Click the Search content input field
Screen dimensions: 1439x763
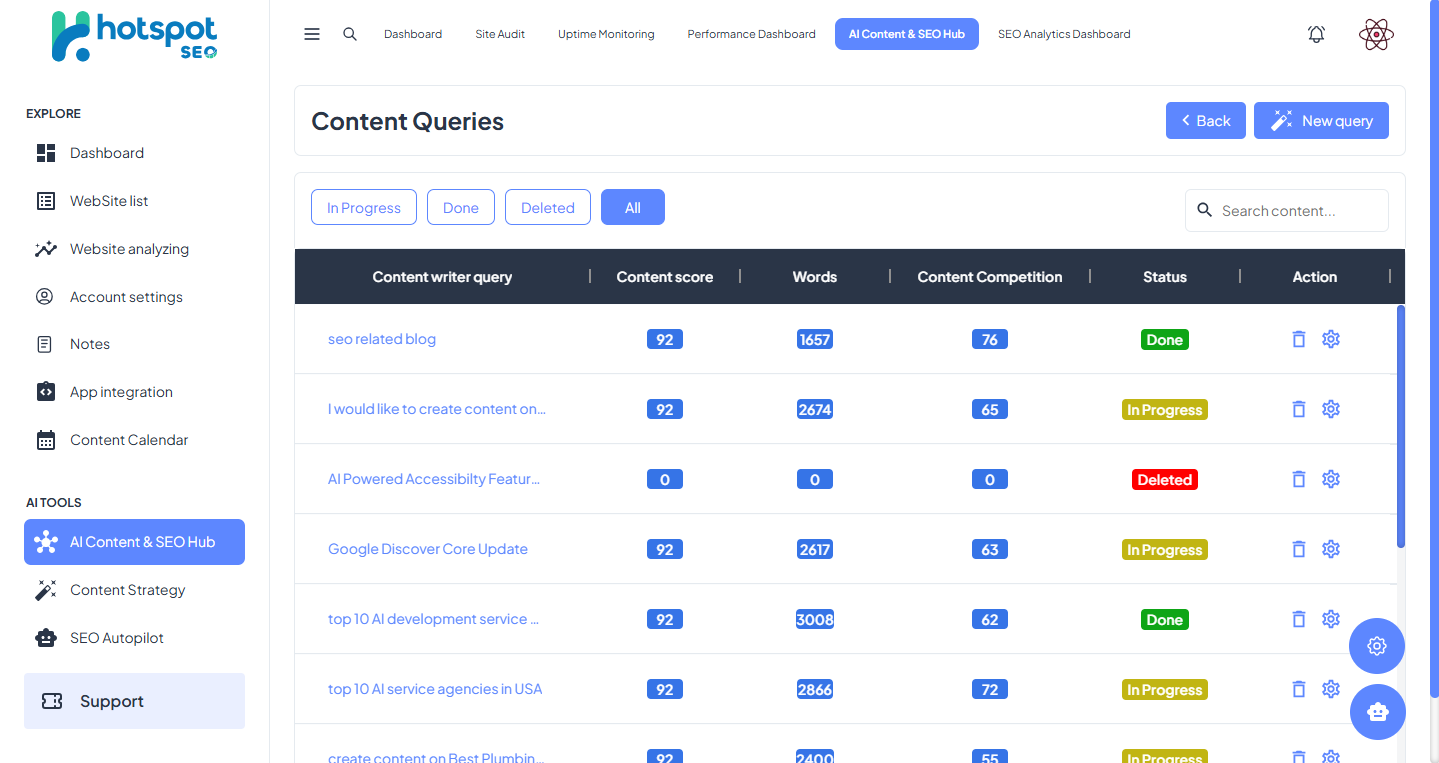pos(1287,211)
